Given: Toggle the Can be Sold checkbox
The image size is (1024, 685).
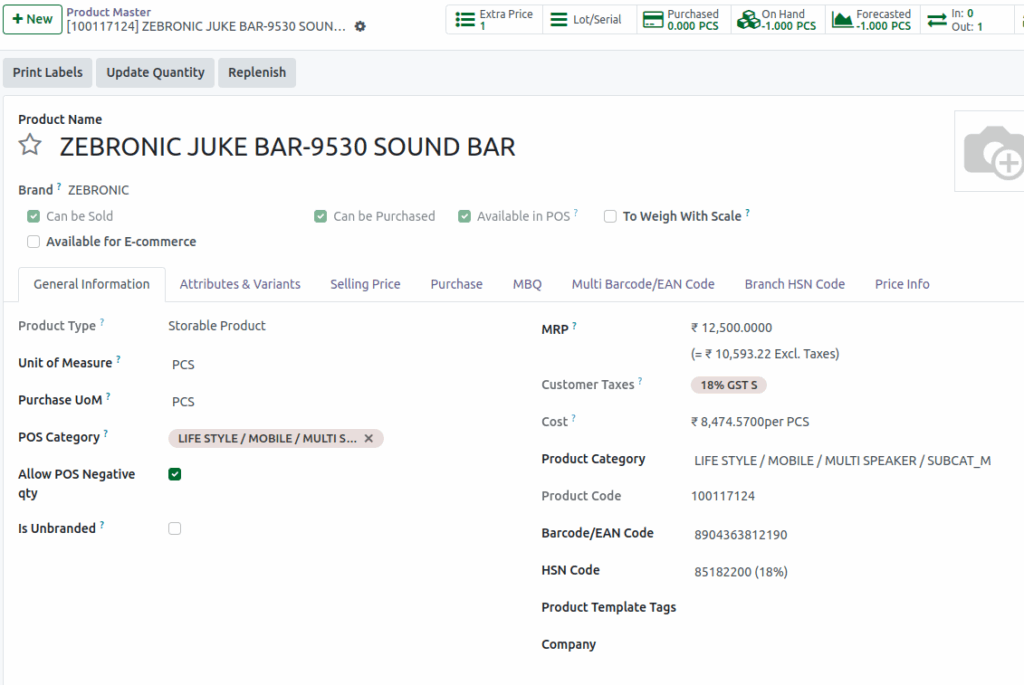Looking at the screenshot, I should pyautogui.click(x=31, y=216).
